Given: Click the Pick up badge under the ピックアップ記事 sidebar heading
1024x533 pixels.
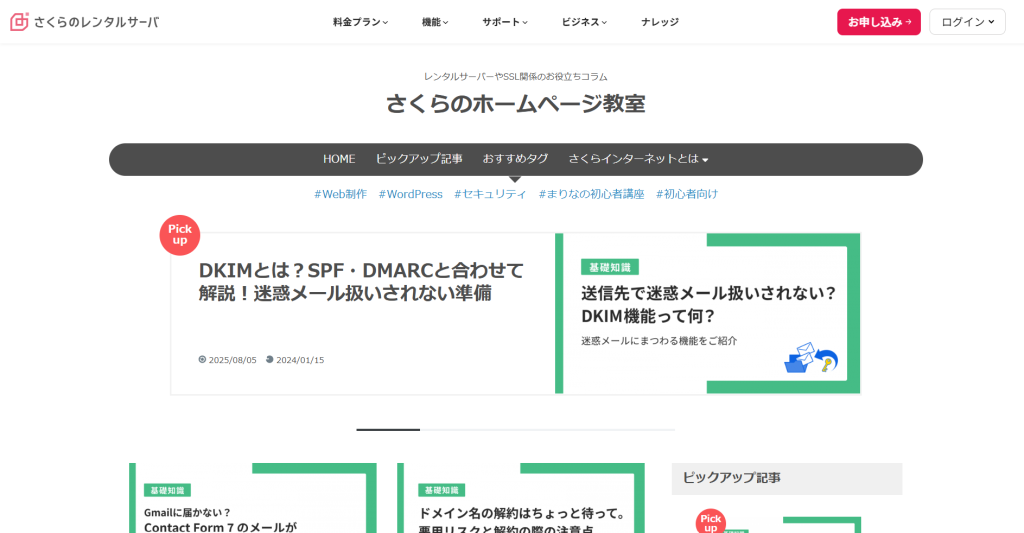Looking at the screenshot, I should (711, 521).
